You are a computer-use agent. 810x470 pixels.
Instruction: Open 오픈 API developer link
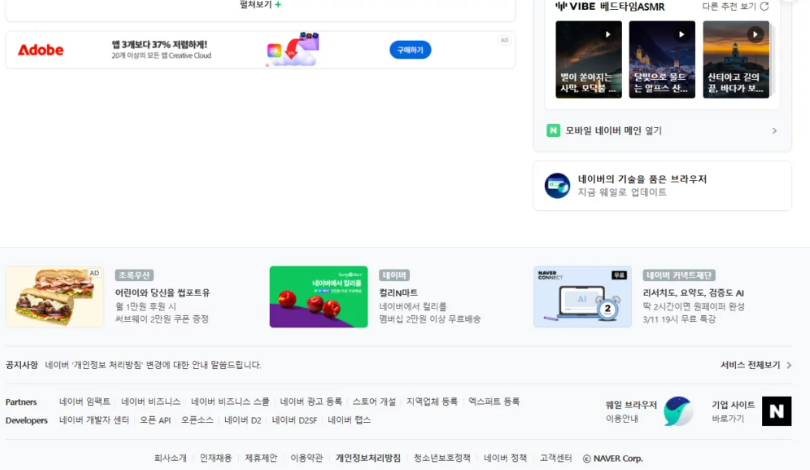coord(155,420)
